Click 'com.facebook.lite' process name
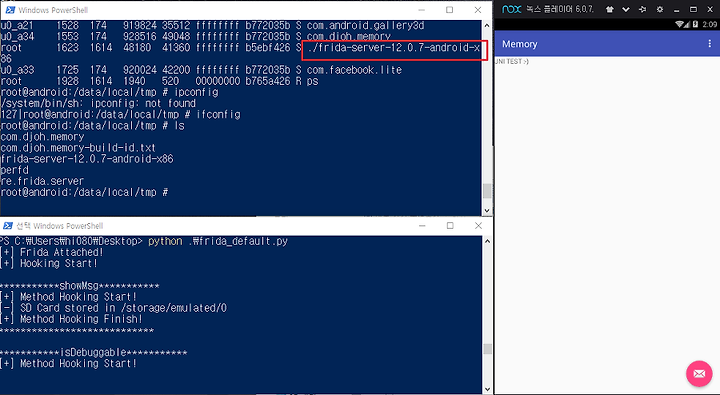The height and width of the screenshot is (395, 720). (x=354, y=70)
